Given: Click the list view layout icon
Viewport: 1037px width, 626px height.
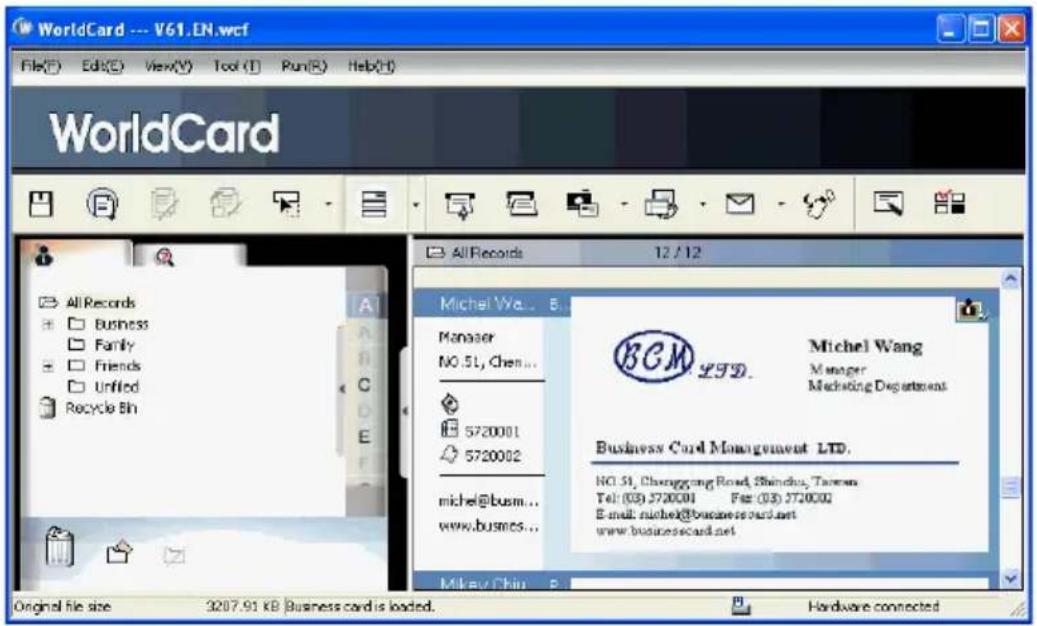Looking at the screenshot, I should [374, 204].
